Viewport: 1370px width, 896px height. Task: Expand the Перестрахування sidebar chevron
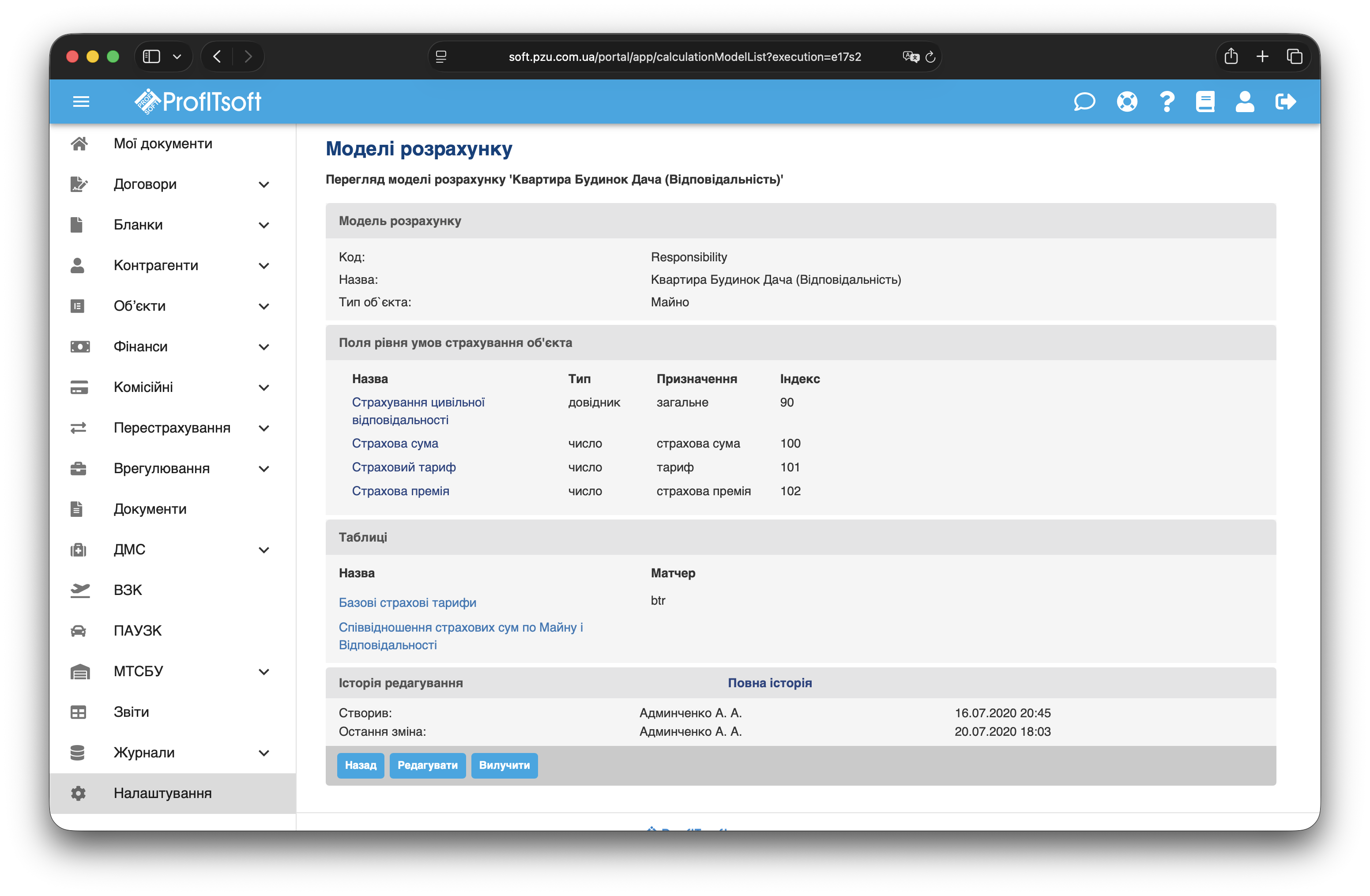click(x=263, y=428)
